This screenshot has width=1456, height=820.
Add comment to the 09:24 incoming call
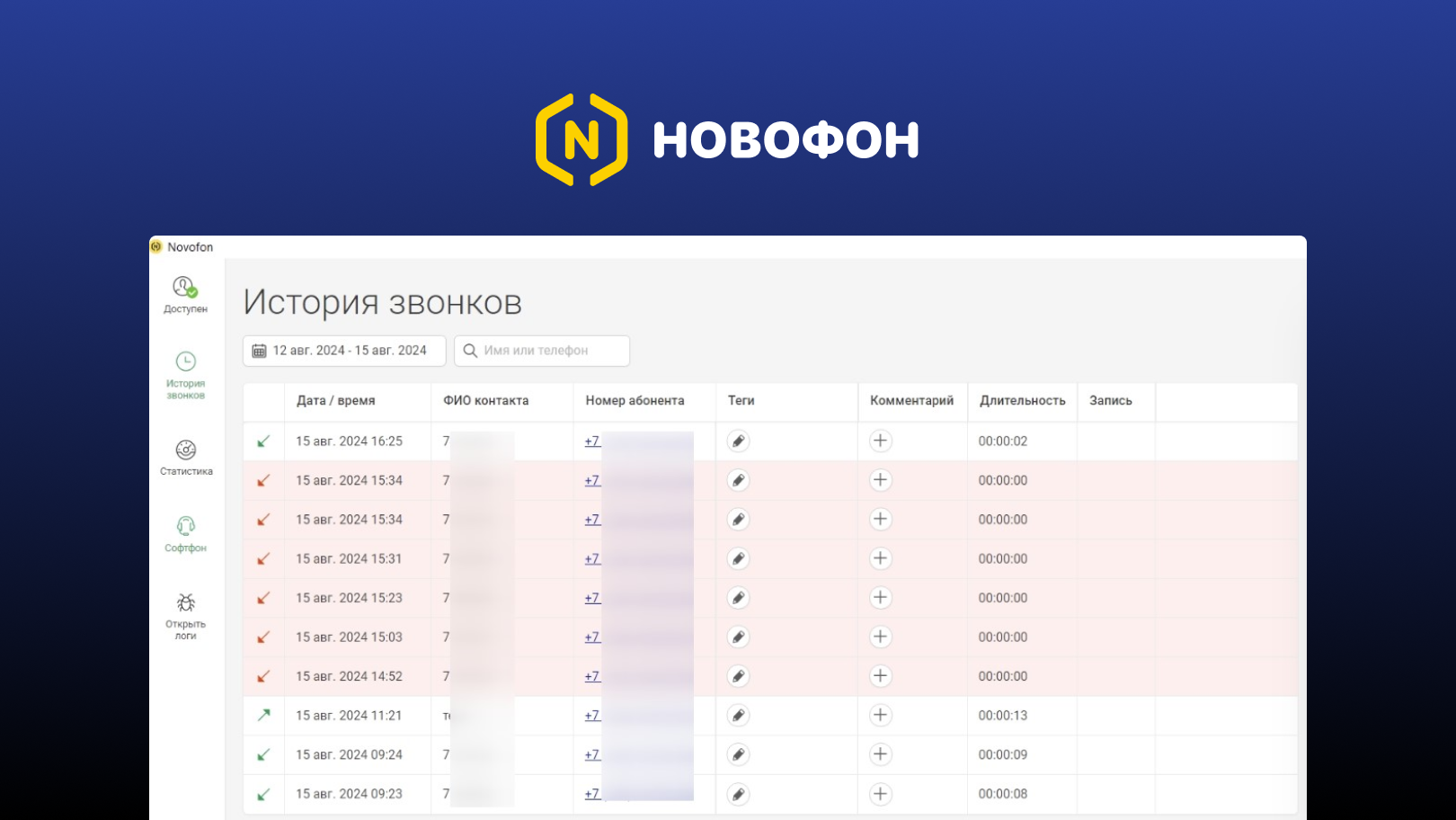coord(879,754)
